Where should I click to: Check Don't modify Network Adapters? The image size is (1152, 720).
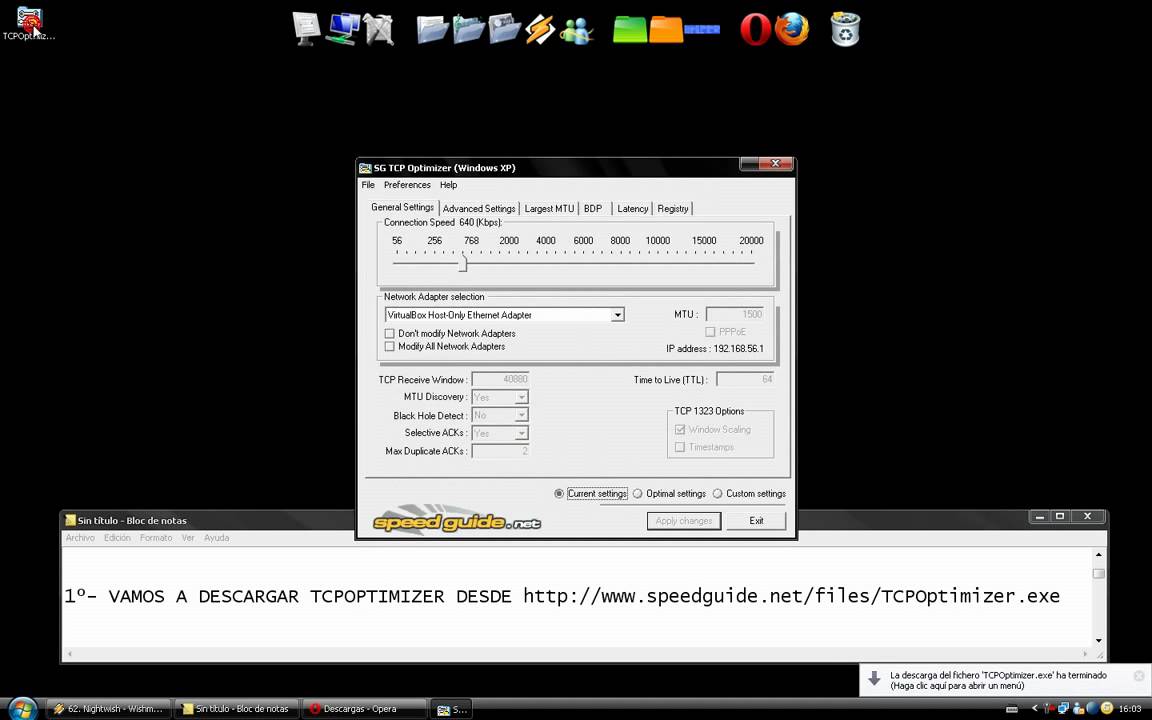point(389,334)
